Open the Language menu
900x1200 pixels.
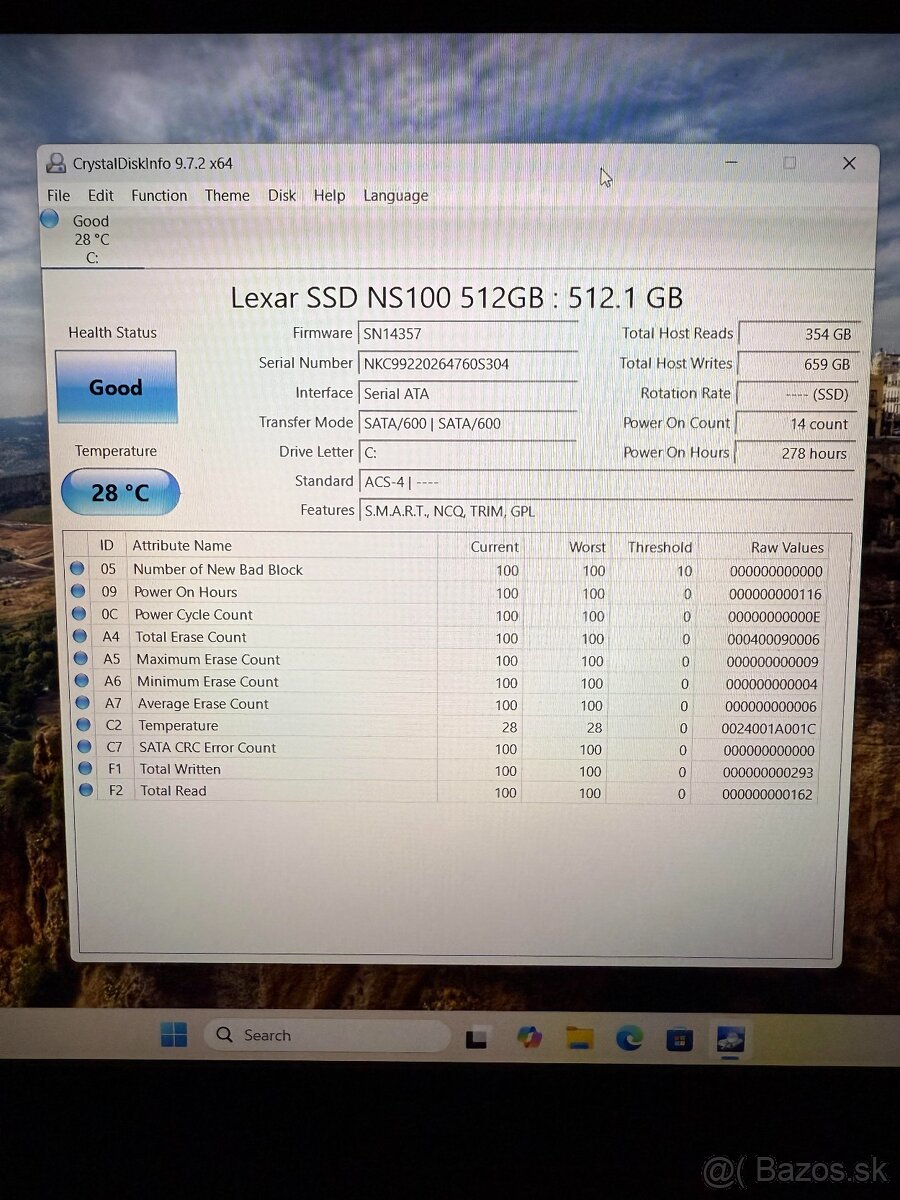pyautogui.click(x=395, y=195)
